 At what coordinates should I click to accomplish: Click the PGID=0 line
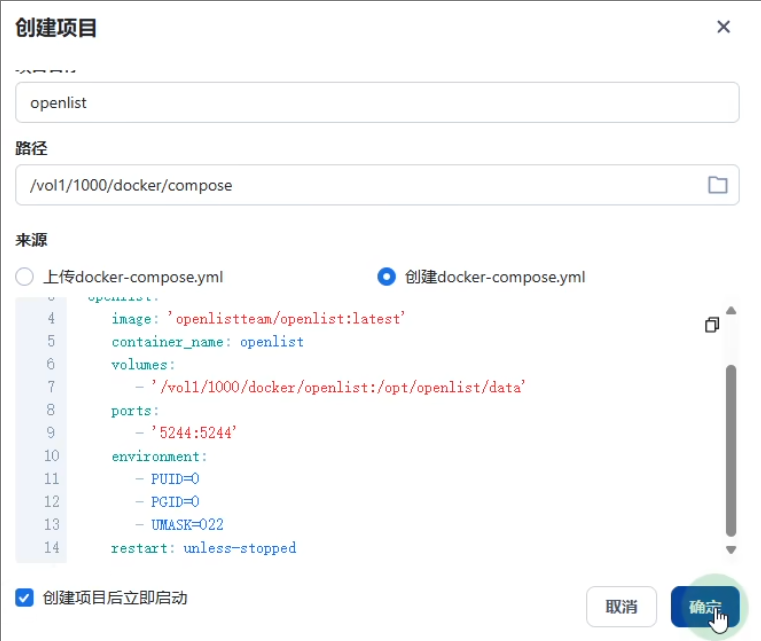(175, 501)
